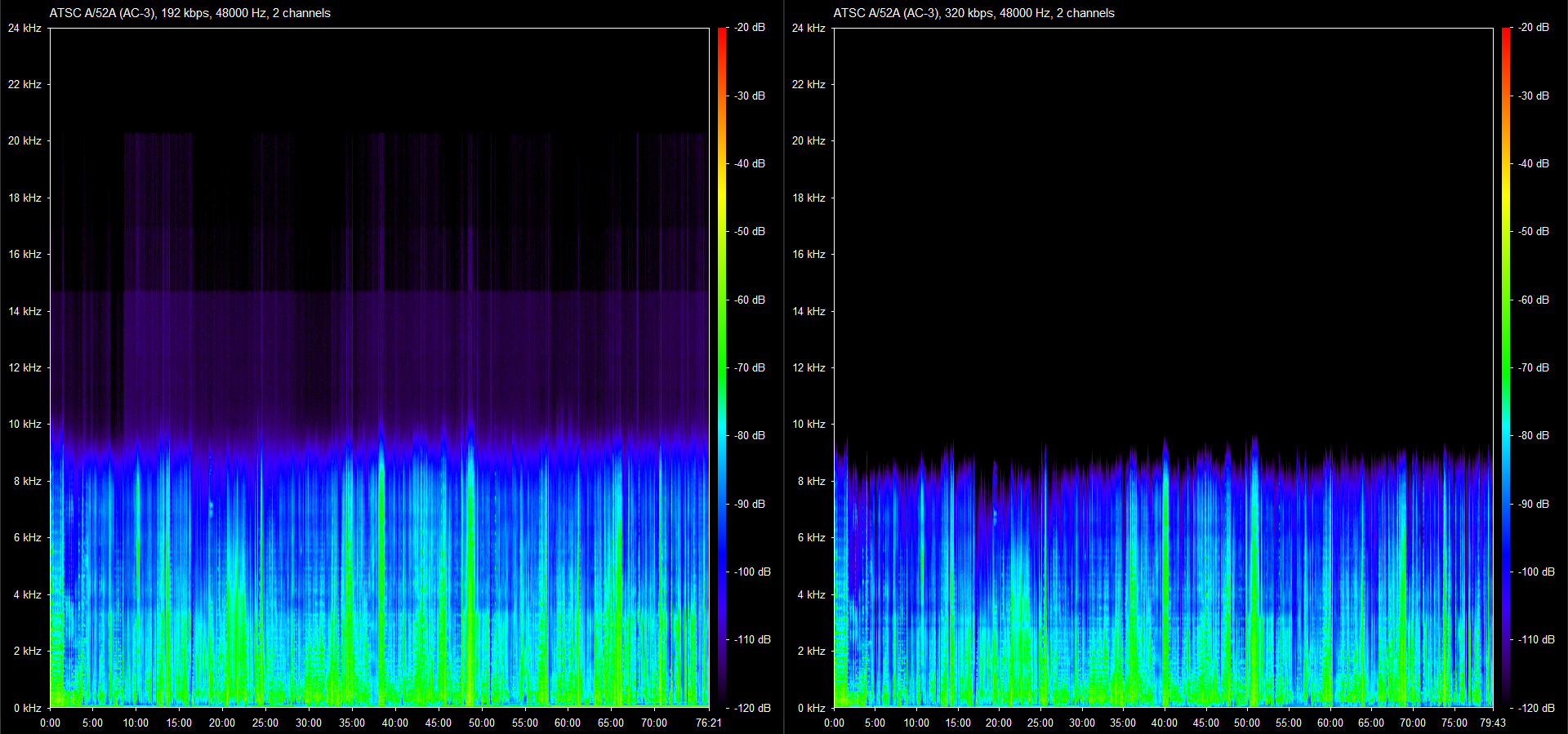Click the left plot's 4 kHz label
The width and height of the screenshot is (1568, 734).
click(27, 594)
